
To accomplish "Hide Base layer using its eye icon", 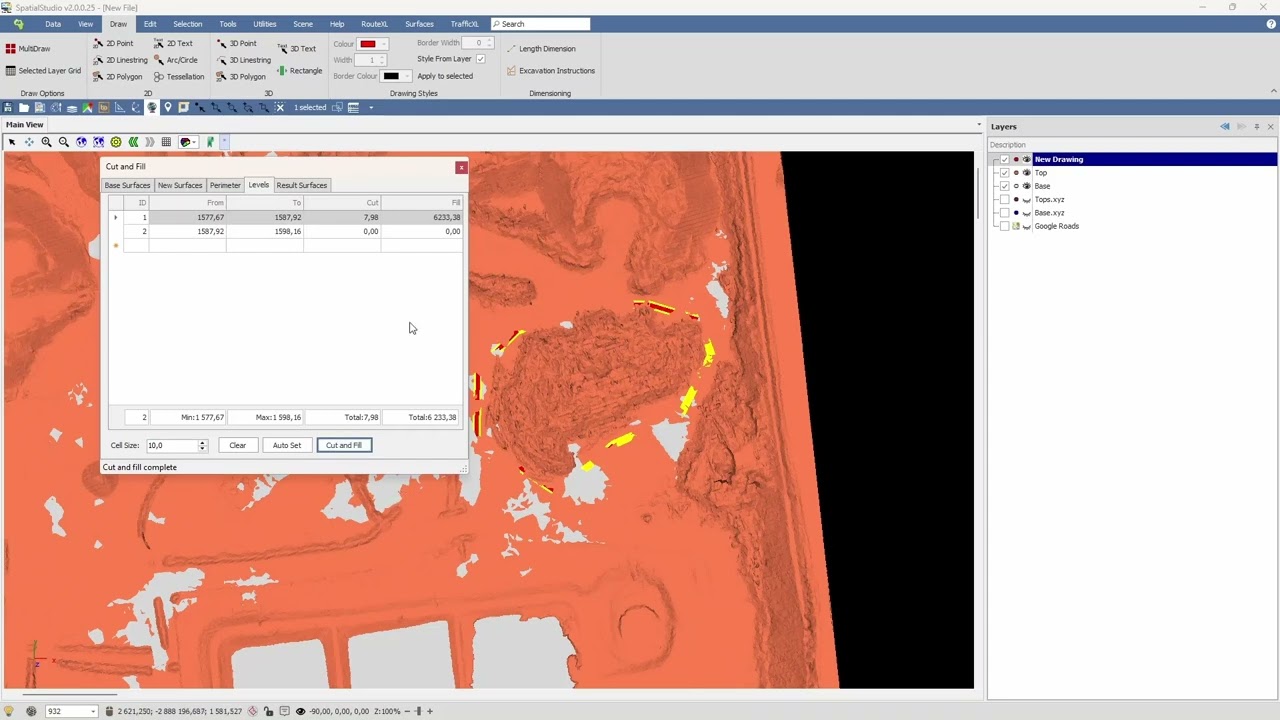I will click(x=1026, y=186).
